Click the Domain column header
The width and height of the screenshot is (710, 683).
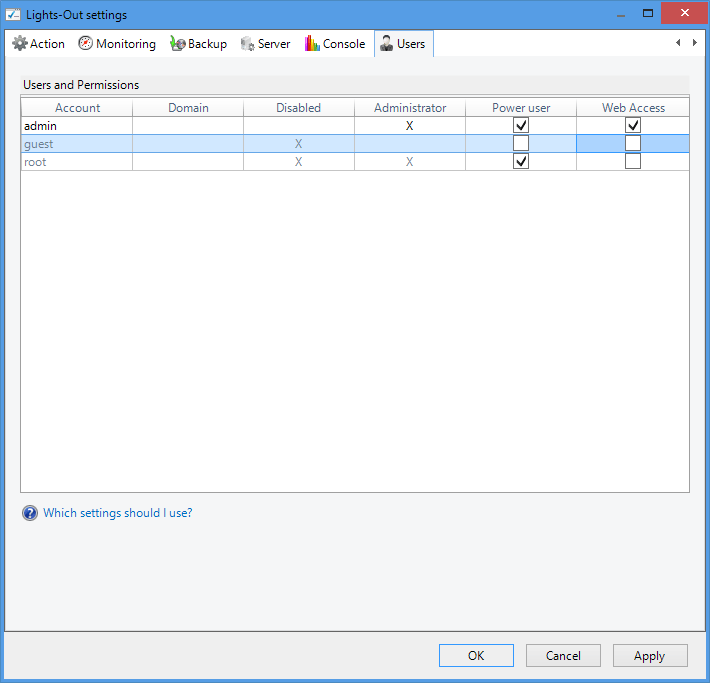coord(188,108)
